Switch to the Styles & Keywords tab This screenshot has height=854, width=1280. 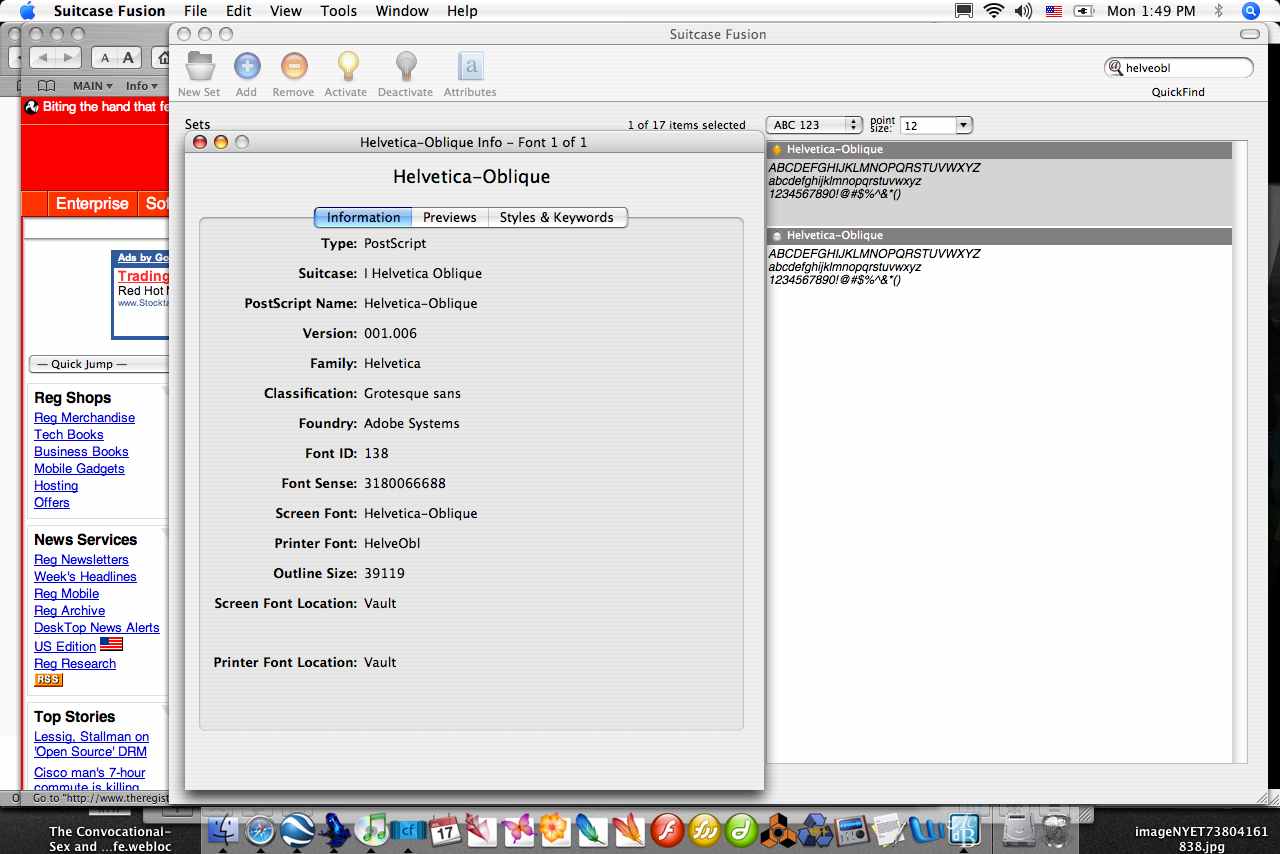557,217
